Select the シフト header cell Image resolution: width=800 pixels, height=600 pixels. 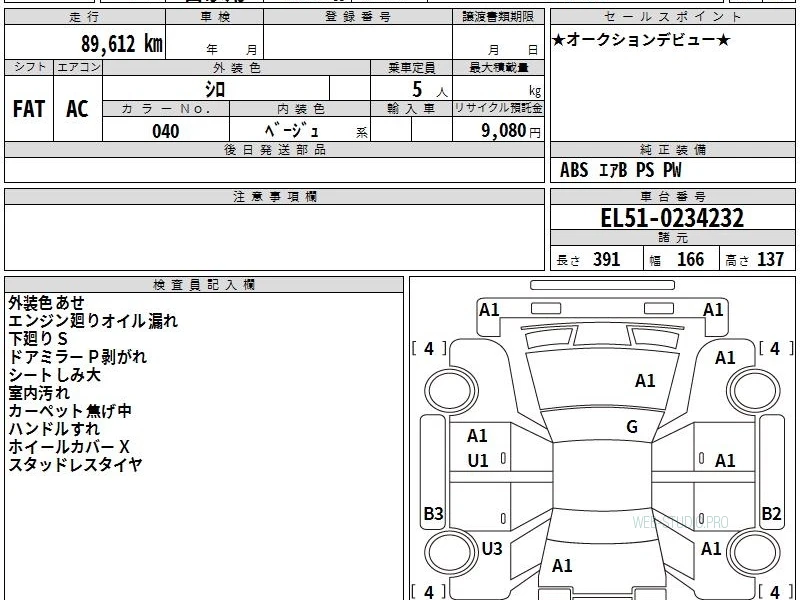click(x=29, y=67)
